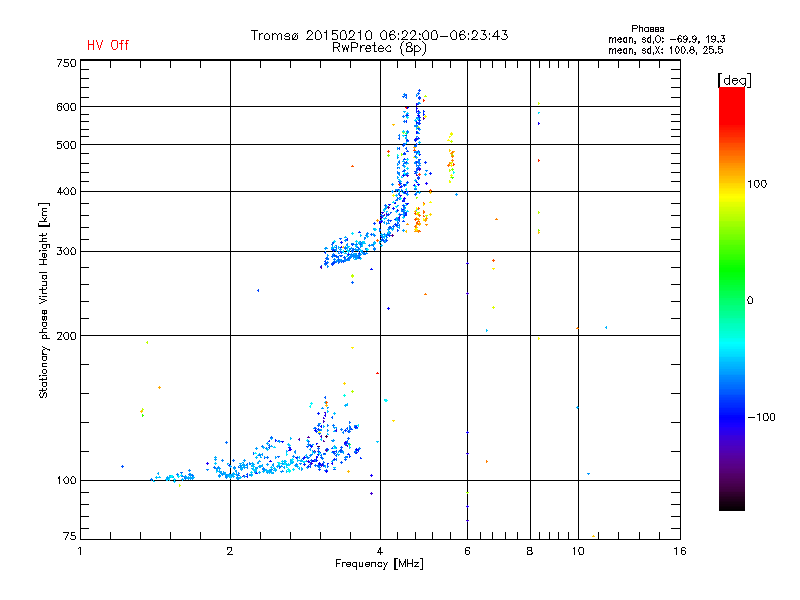The height and width of the screenshot is (600, 800).
Task: Click the colorbar tick label '100'
Action: [x=757, y=184]
